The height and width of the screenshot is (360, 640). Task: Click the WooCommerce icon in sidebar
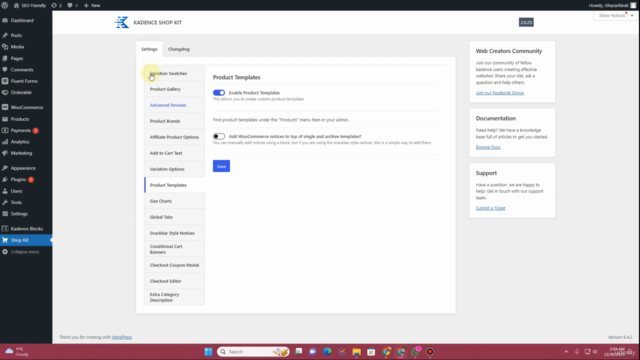(5, 107)
